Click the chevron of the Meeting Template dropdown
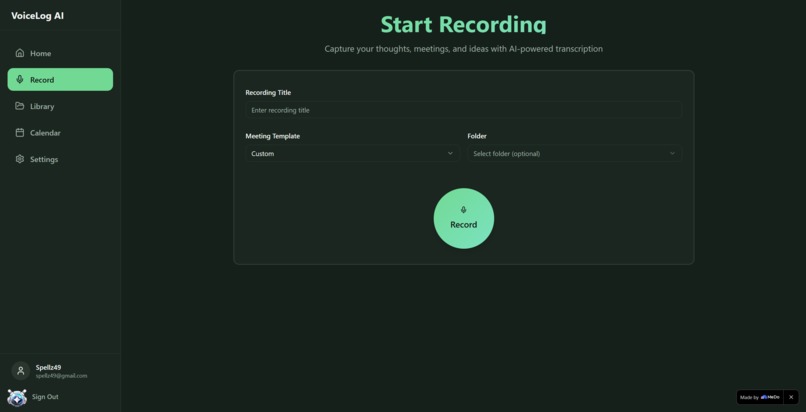The width and height of the screenshot is (806, 412). [x=450, y=154]
